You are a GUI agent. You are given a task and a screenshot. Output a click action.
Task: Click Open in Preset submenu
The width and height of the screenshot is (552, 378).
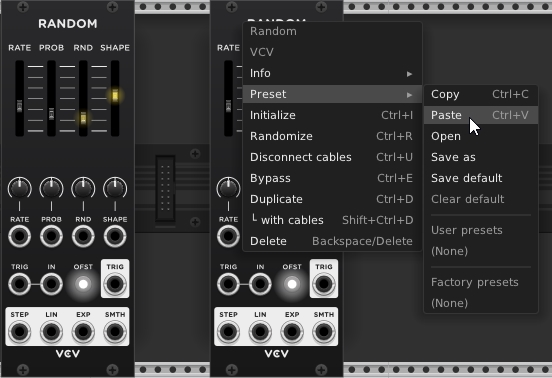coord(481,136)
